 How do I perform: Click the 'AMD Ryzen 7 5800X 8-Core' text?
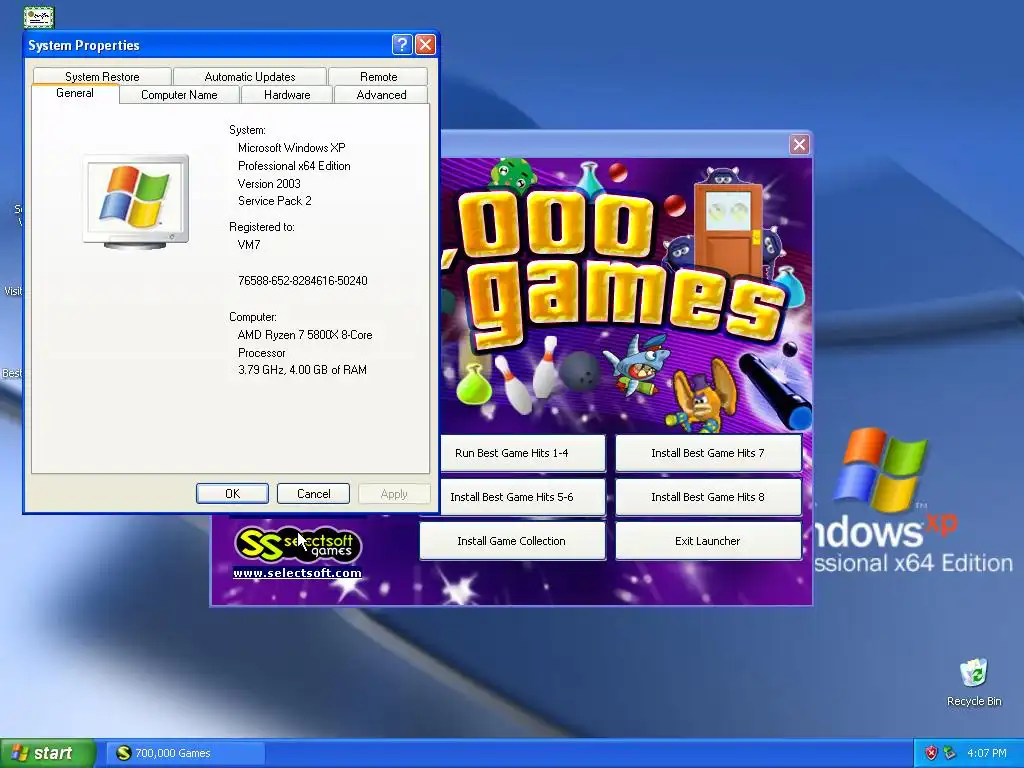coord(305,335)
